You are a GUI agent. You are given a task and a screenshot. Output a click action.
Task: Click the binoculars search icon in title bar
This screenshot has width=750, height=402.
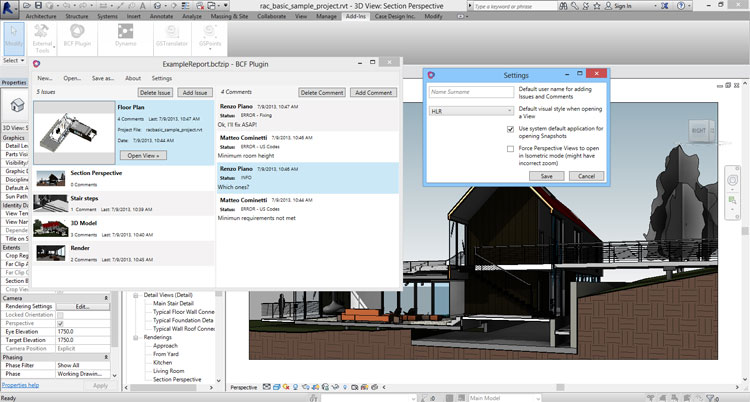pos(563,6)
